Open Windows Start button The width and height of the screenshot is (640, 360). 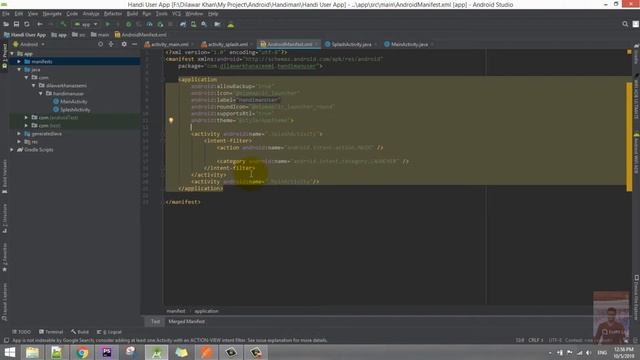(x=9, y=352)
